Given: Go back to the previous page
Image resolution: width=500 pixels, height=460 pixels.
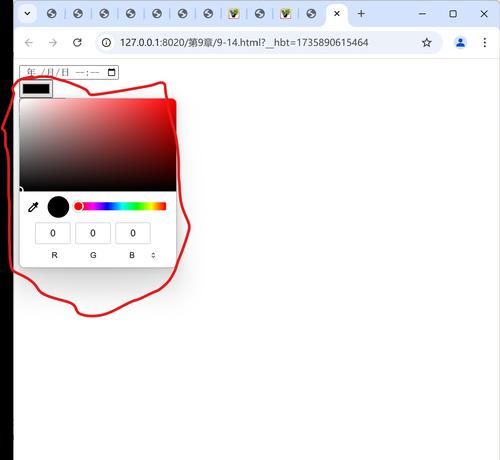Looking at the screenshot, I should 29,43.
